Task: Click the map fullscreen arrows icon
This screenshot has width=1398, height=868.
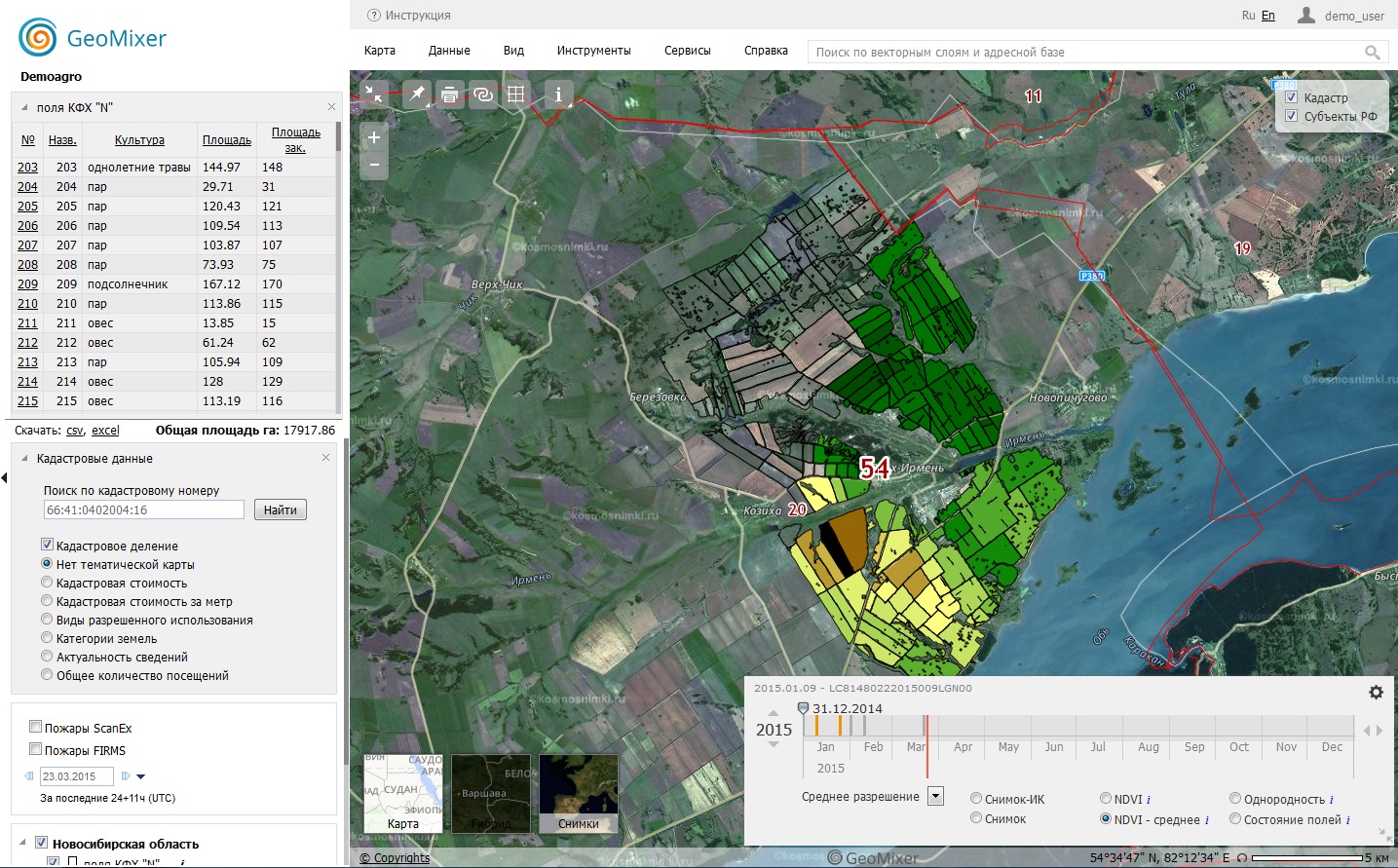Action: [x=374, y=94]
